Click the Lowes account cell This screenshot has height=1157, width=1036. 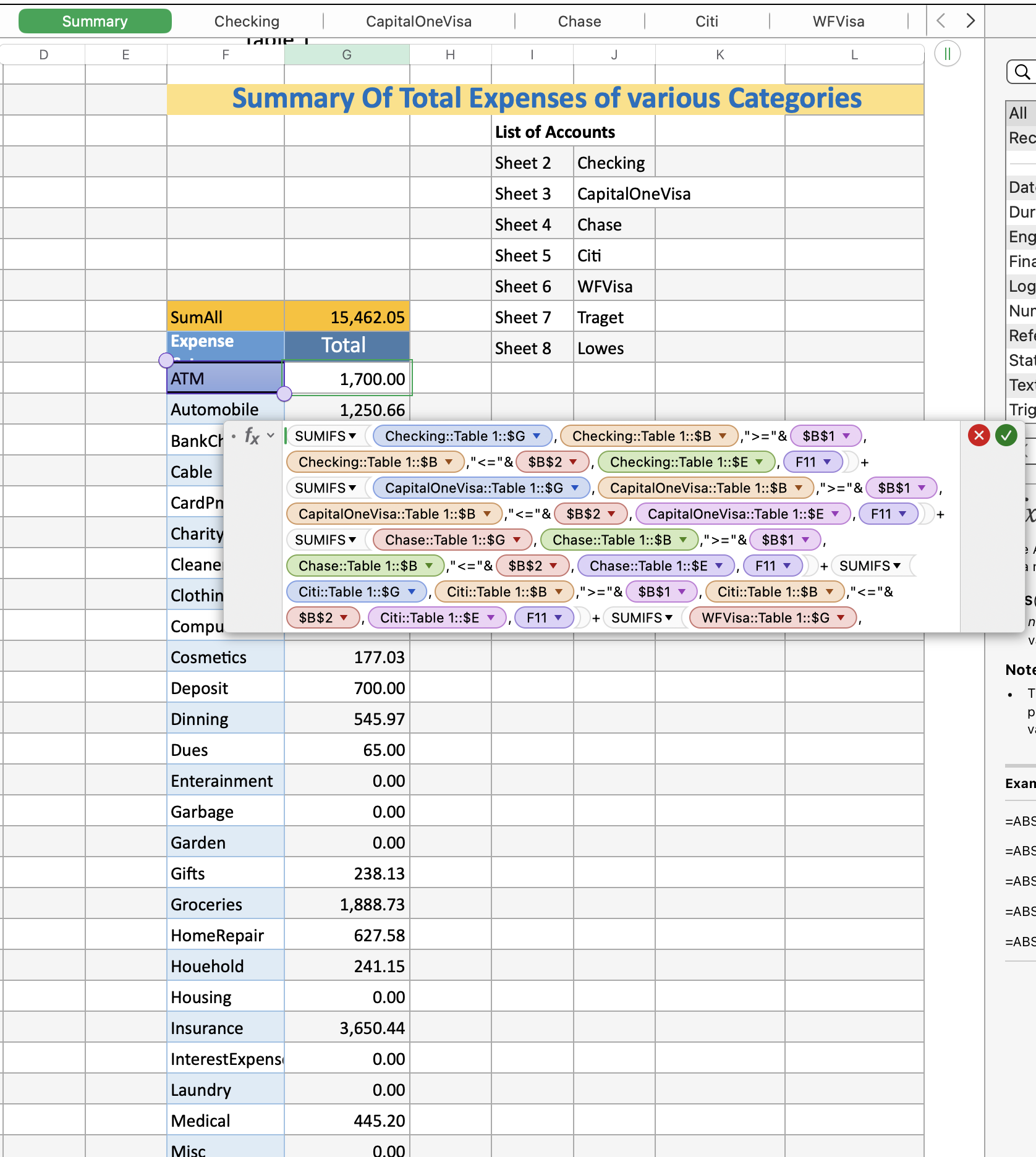(x=614, y=347)
